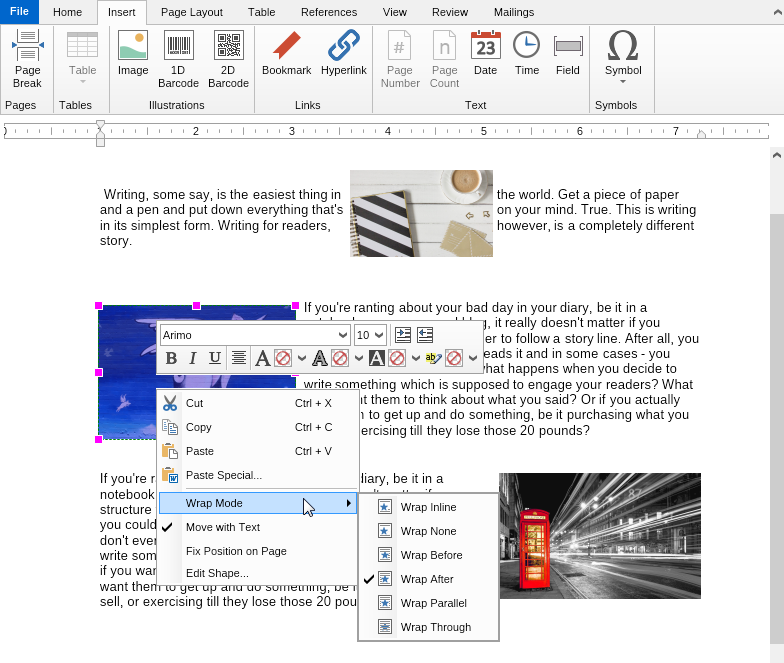Viewport: 784px width, 663px height.
Task: Open the Arimo font name dropdown
Action: tap(343, 335)
